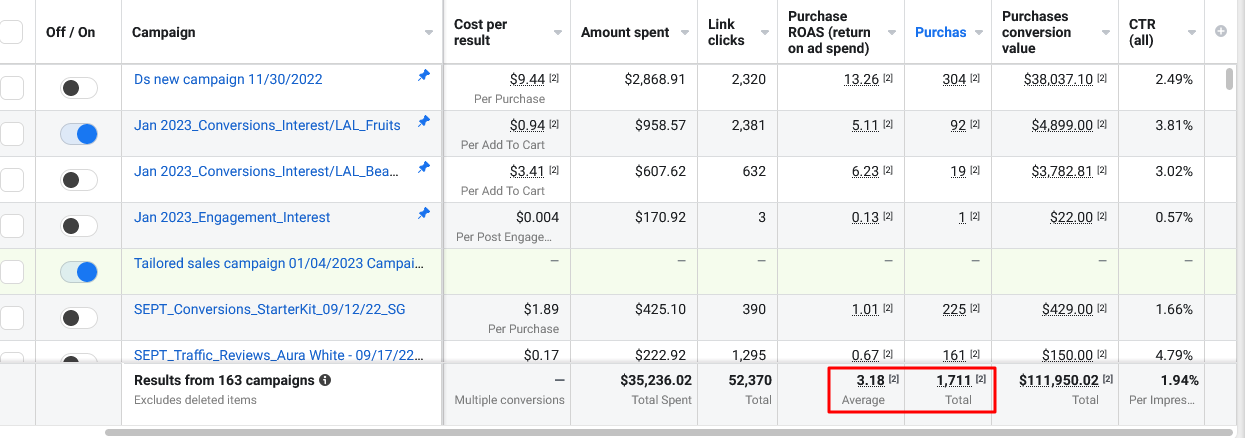Sort by Purchases column header
1245x438 pixels.
940,32
